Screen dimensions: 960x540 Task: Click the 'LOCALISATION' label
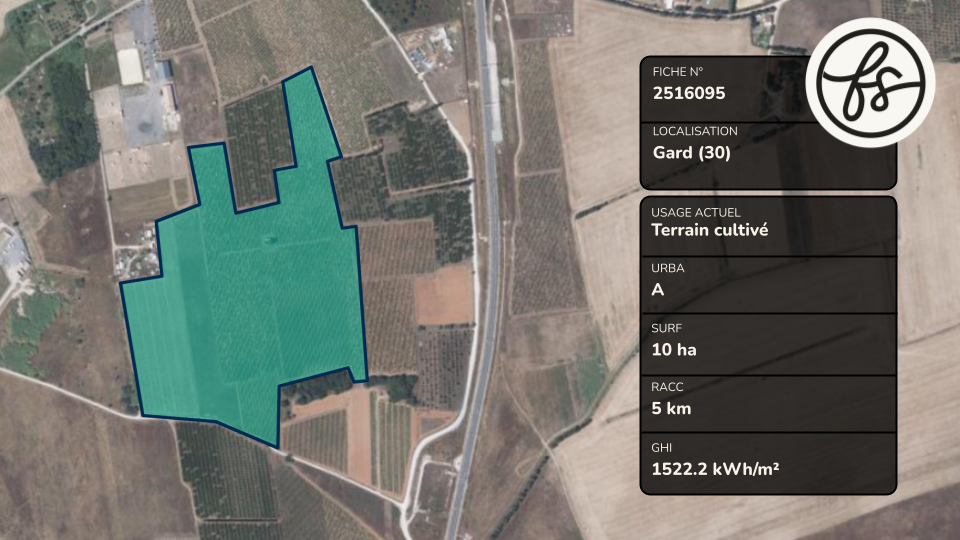695,131
